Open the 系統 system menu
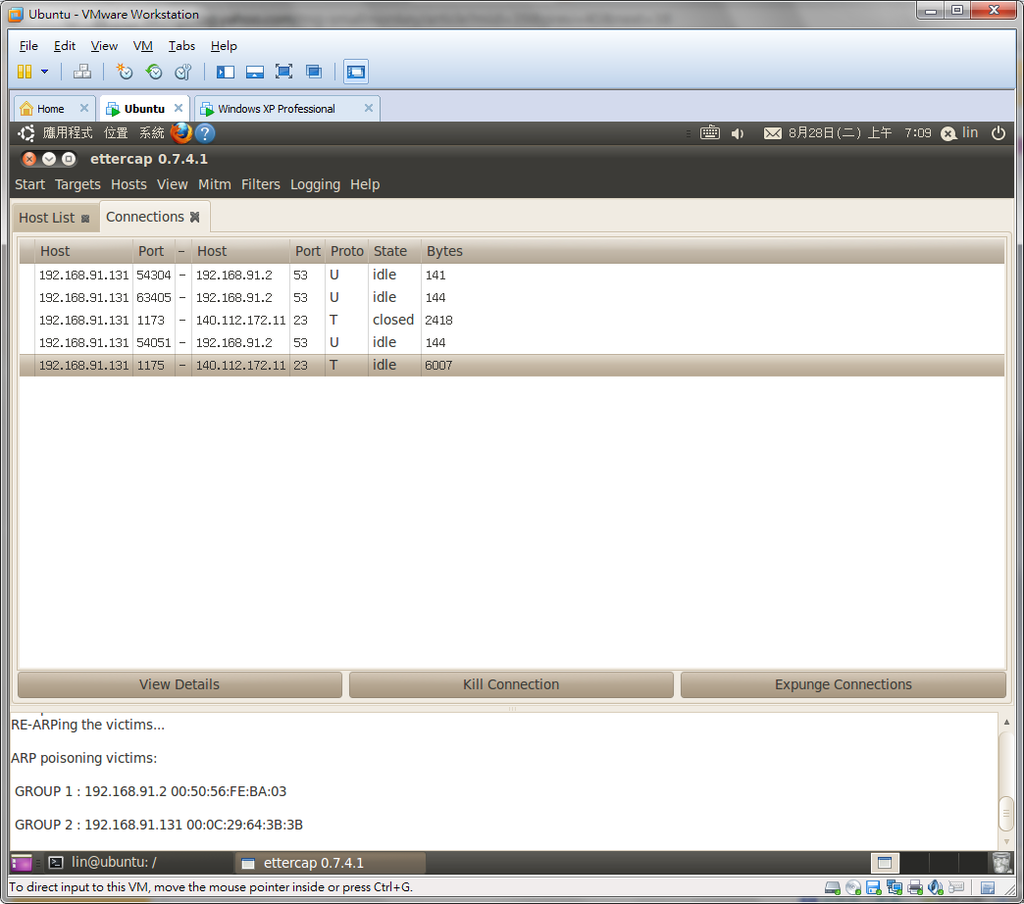Screen dimensions: 1024x904 tap(152, 133)
